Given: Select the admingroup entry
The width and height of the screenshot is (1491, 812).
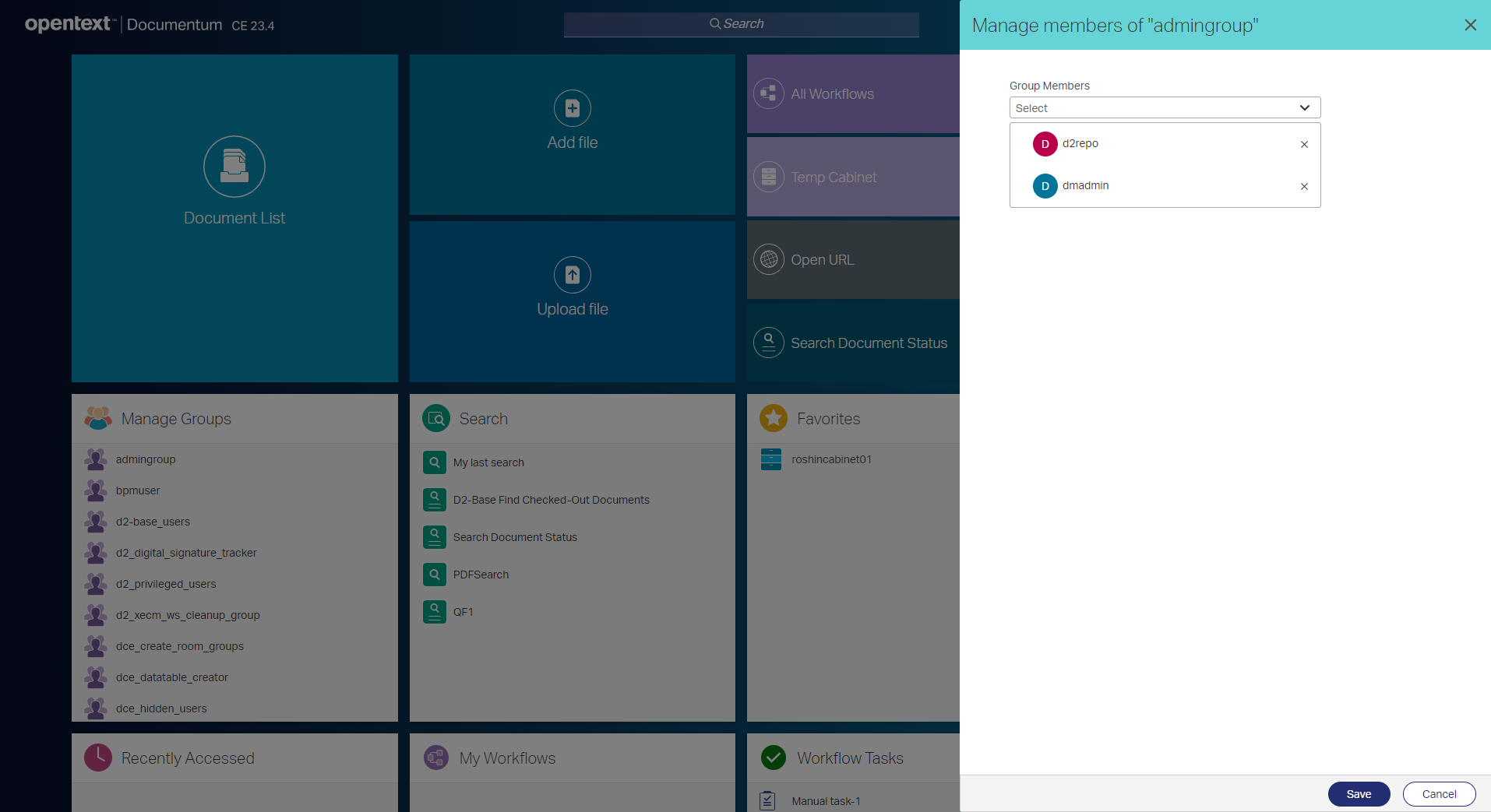Looking at the screenshot, I should pos(145,459).
